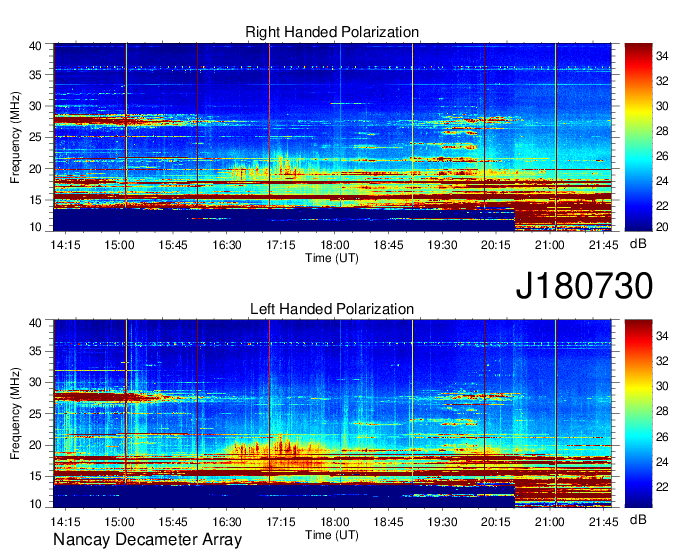Click the 17:15 tick under Left Handed plot
Screen dimensions: 680x552
point(281,522)
